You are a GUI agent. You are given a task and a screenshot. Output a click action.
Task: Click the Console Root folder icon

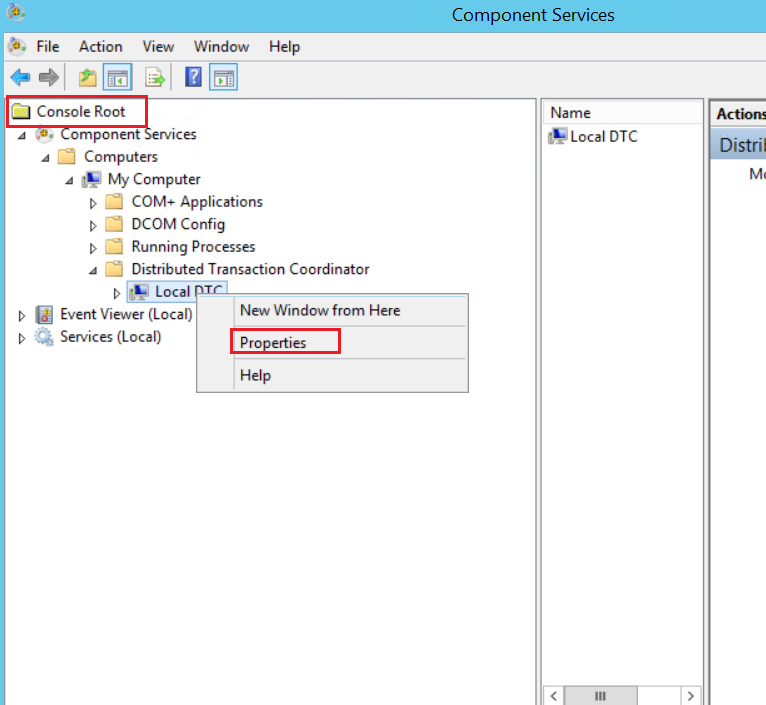21,111
